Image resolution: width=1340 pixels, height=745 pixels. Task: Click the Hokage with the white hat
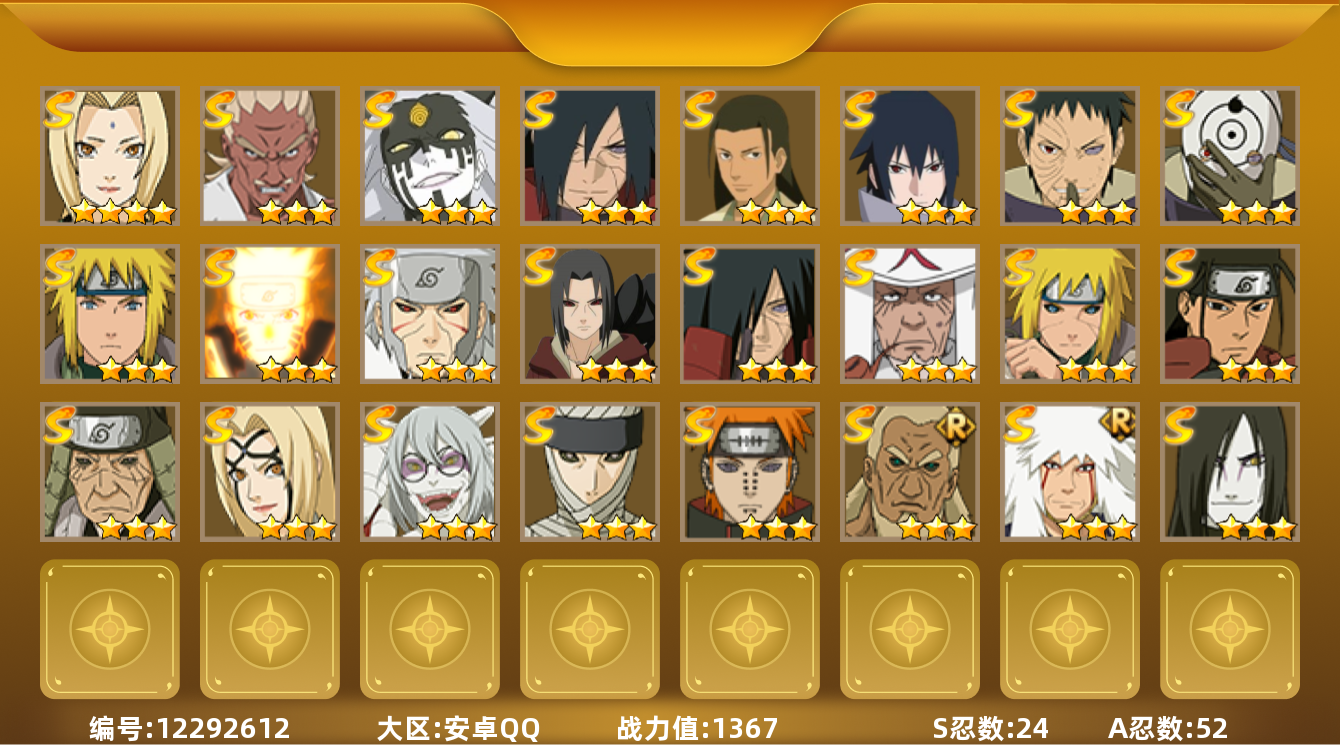(x=909, y=313)
